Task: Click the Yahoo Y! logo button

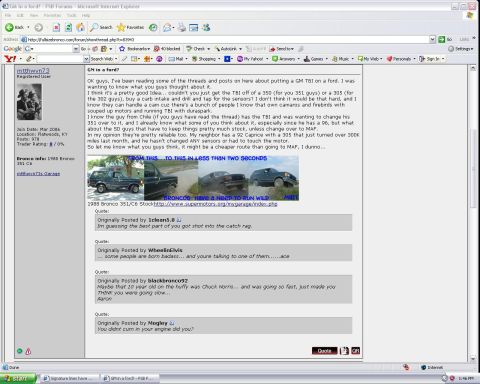Action: [x=10, y=59]
